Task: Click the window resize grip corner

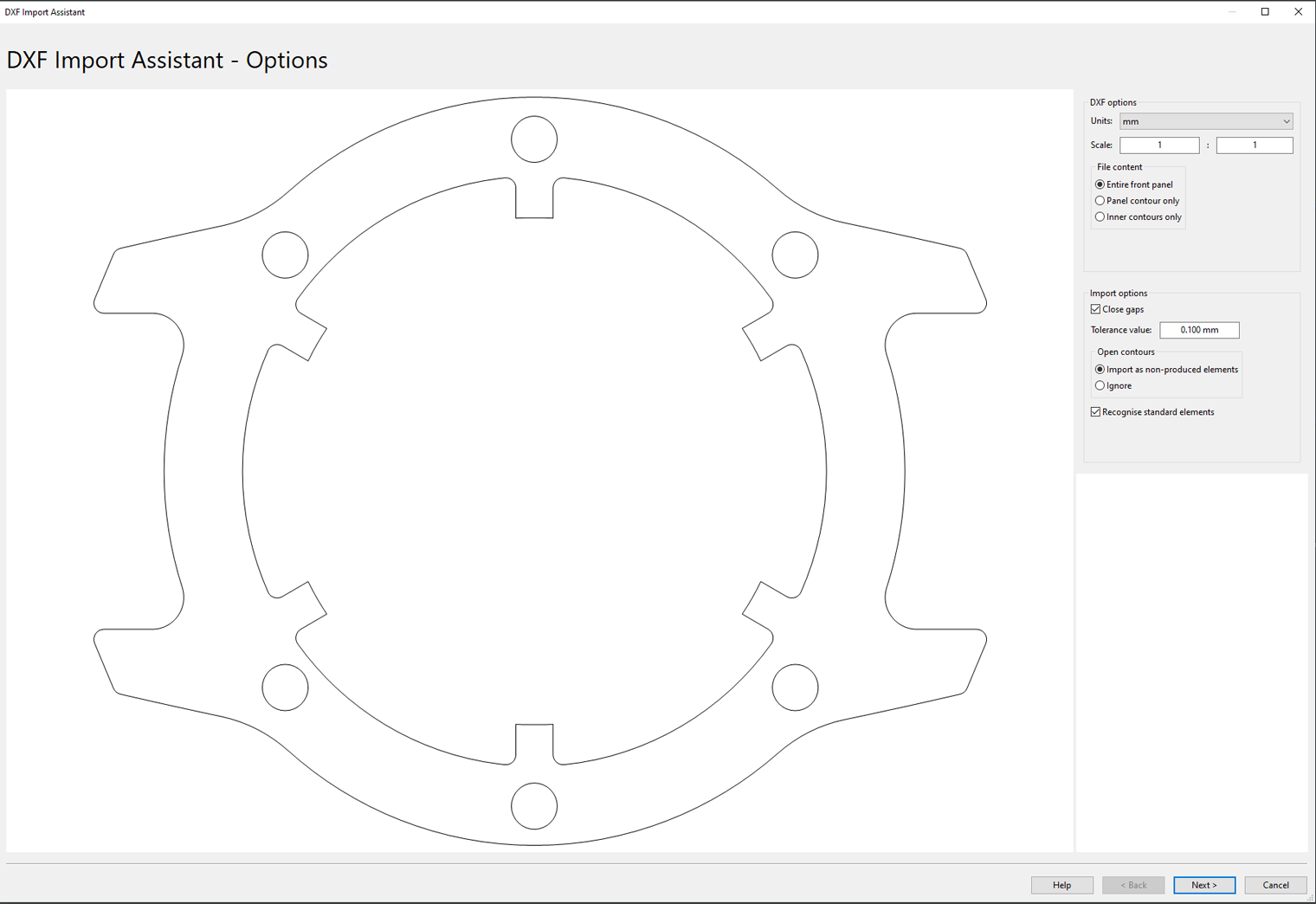Action: (x=1310, y=898)
